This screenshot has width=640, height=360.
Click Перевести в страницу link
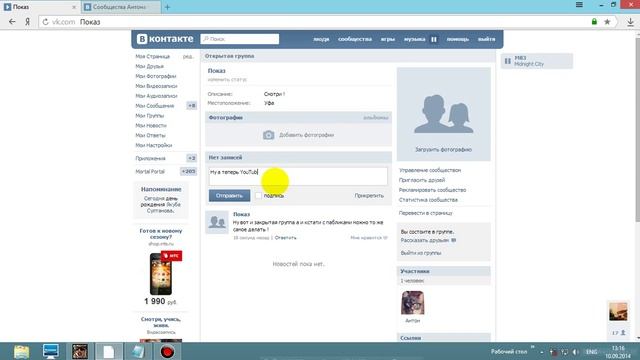[x=425, y=213]
